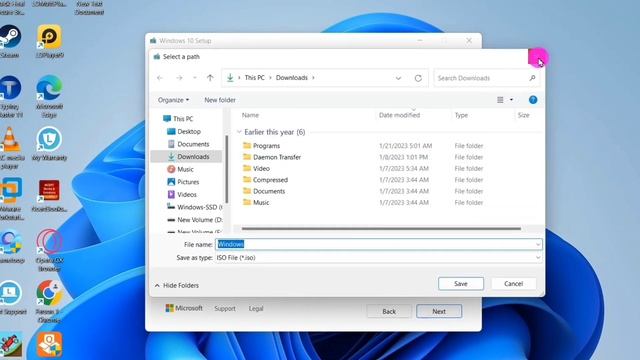Open the Steam desktop shortcut
Viewport: 640px width, 360px height.
[10, 41]
